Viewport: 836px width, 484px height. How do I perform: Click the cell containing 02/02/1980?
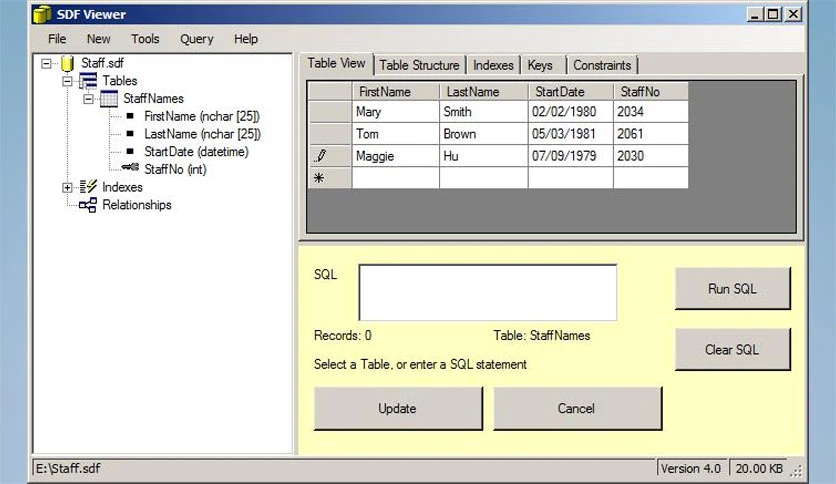coord(571,111)
